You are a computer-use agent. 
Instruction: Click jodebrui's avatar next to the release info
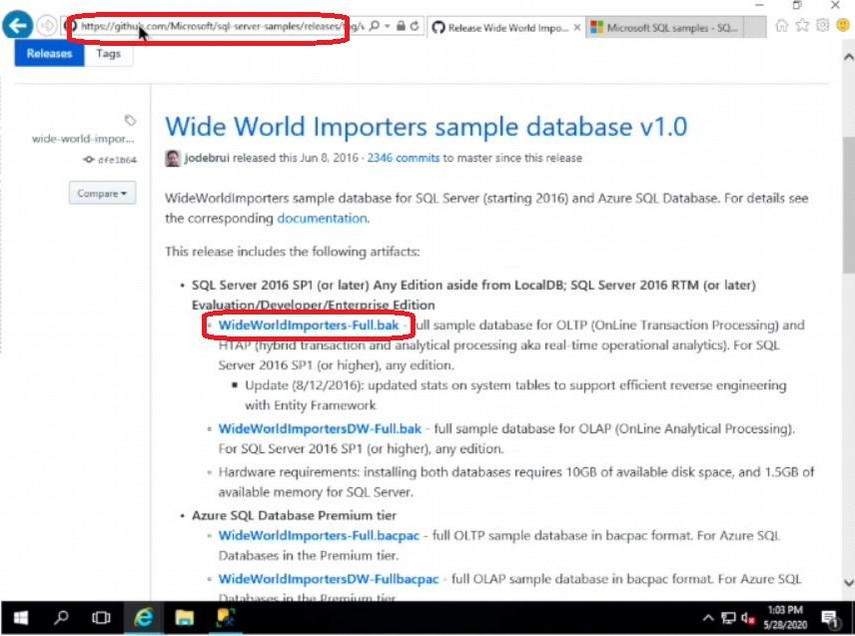click(x=172, y=159)
